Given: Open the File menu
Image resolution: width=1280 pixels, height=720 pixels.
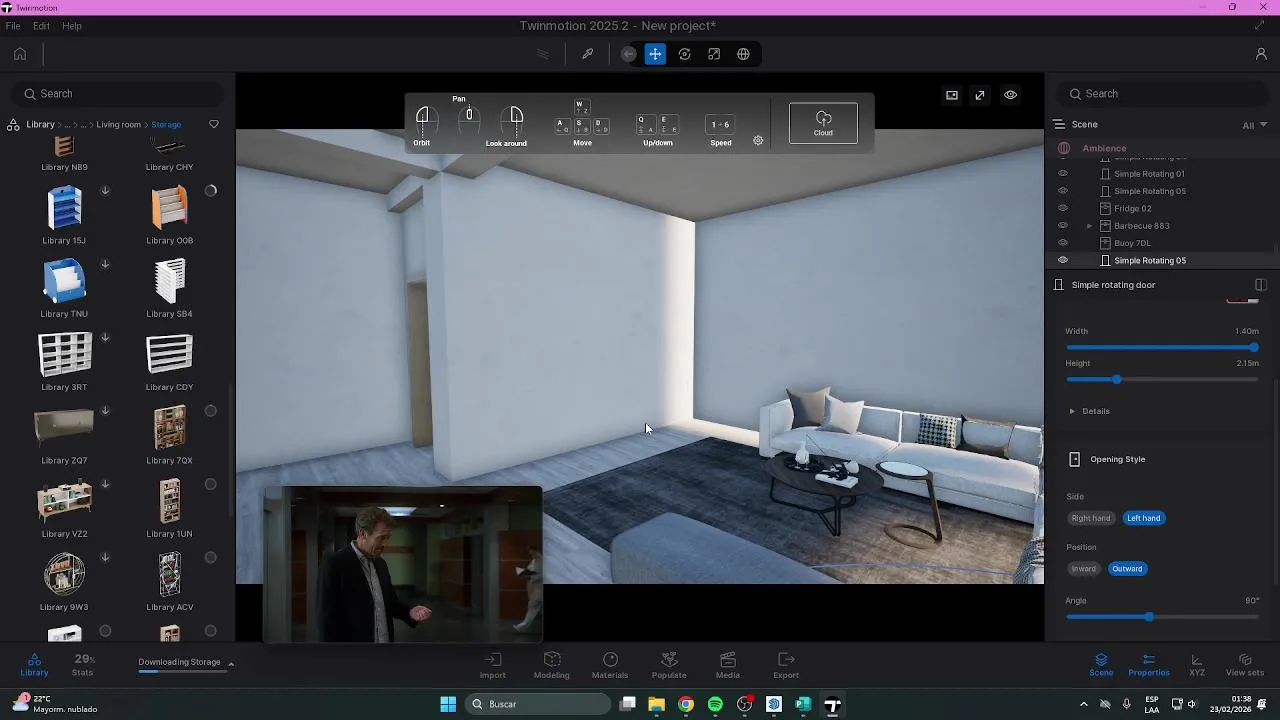Looking at the screenshot, I should coord(13,26).
